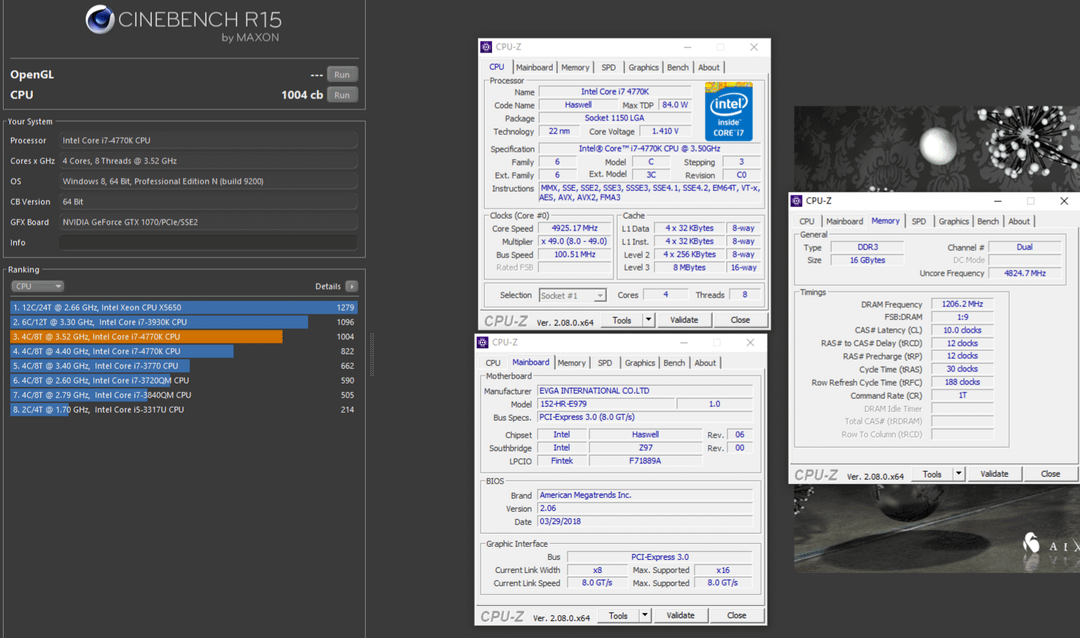Select ranking row Intel Core i7-3840QM CPU

coord(184,395)
